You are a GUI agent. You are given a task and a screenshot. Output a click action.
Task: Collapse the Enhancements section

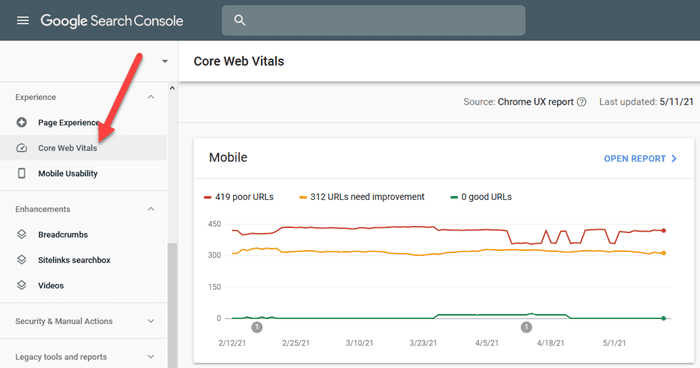(x=151, y=209)
